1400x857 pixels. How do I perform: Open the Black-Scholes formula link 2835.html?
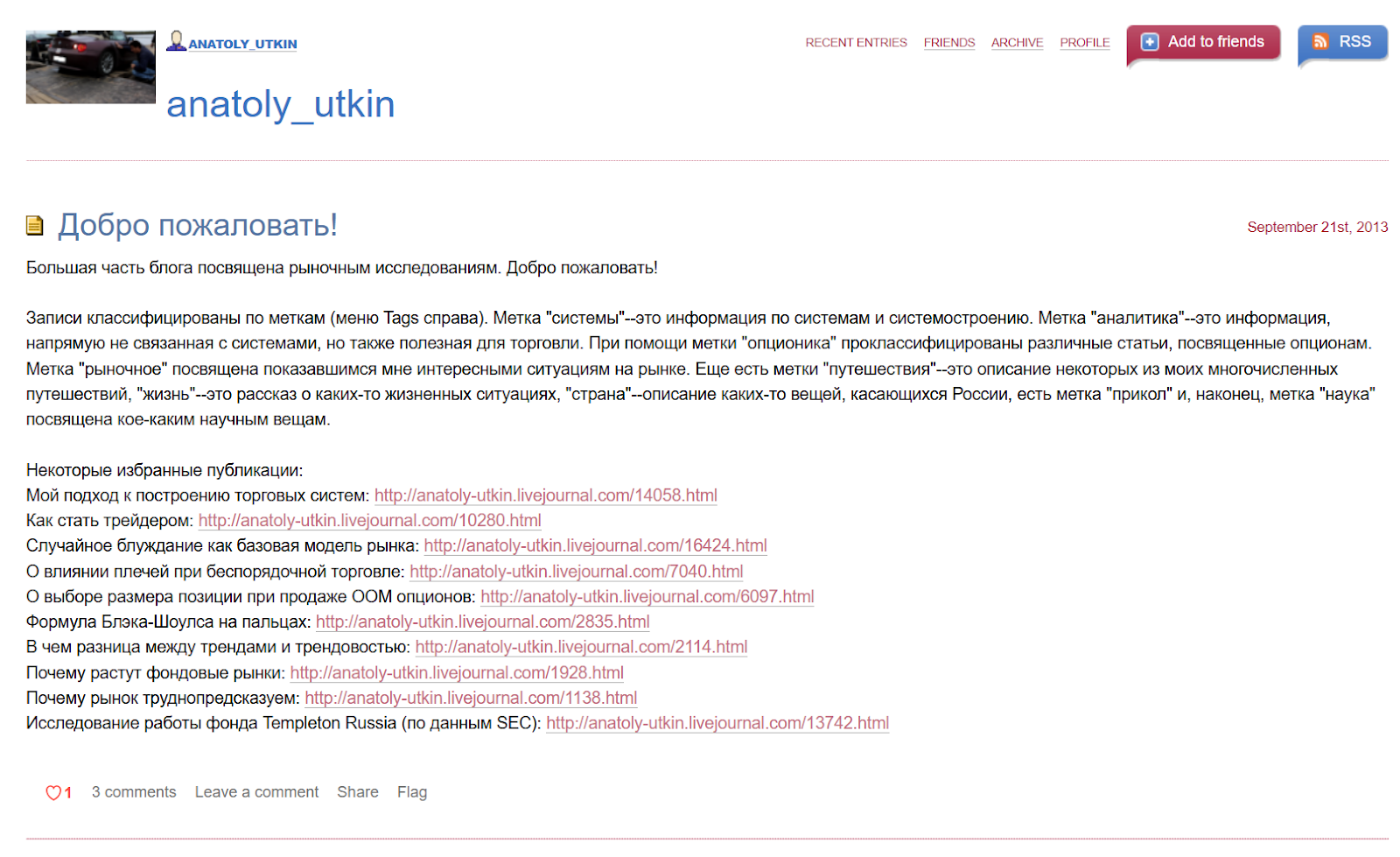tap(482, 622)
